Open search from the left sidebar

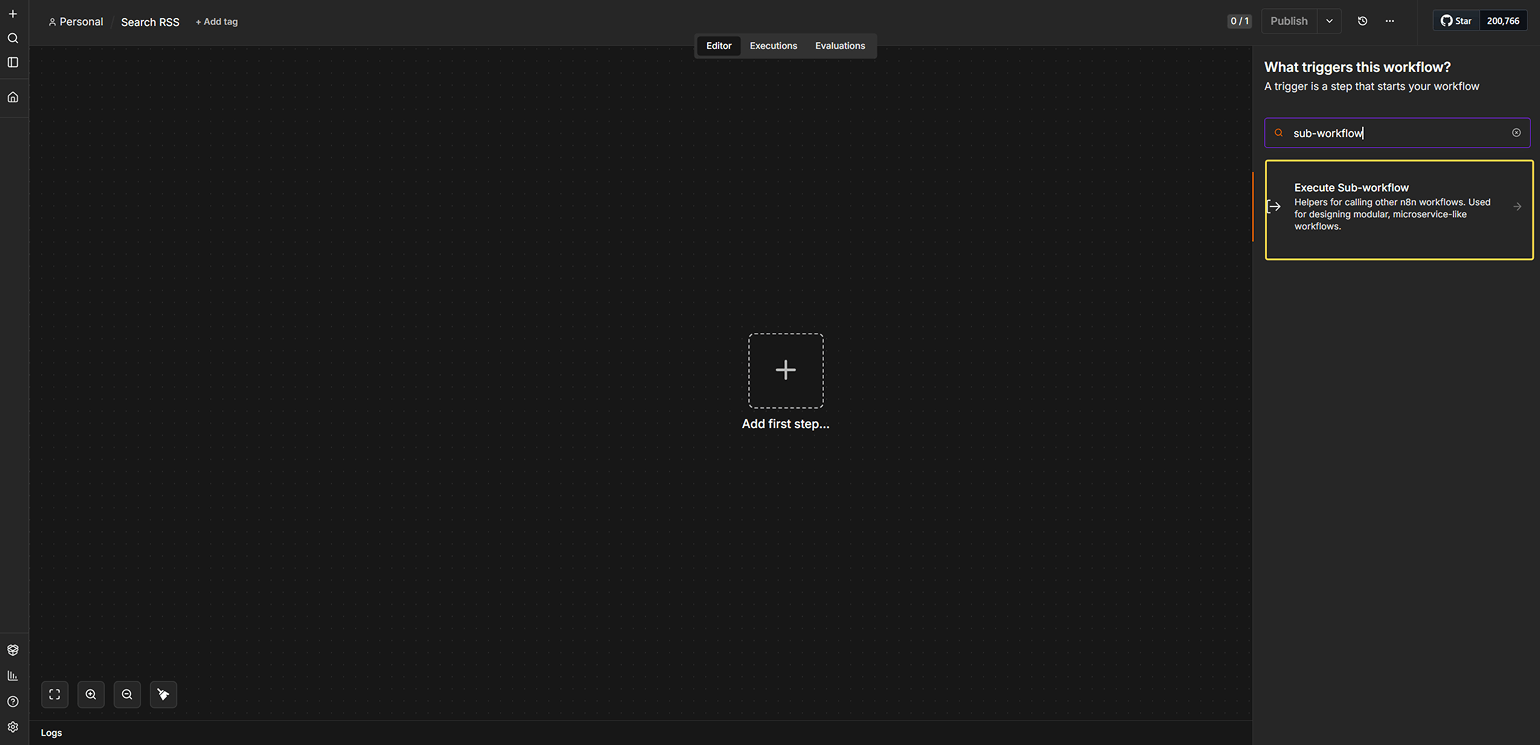click(x=13, y=38)
